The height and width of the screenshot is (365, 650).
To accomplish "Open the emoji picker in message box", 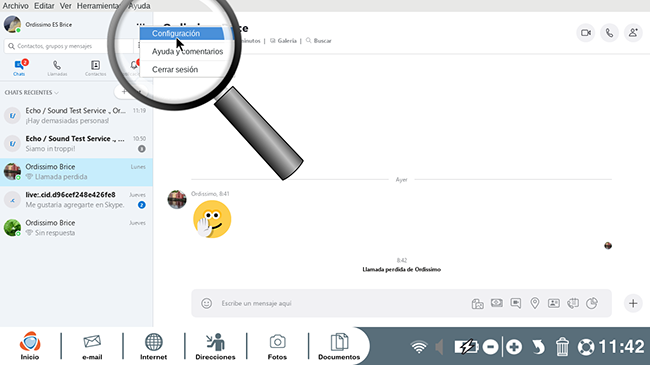I will point(206,303).
